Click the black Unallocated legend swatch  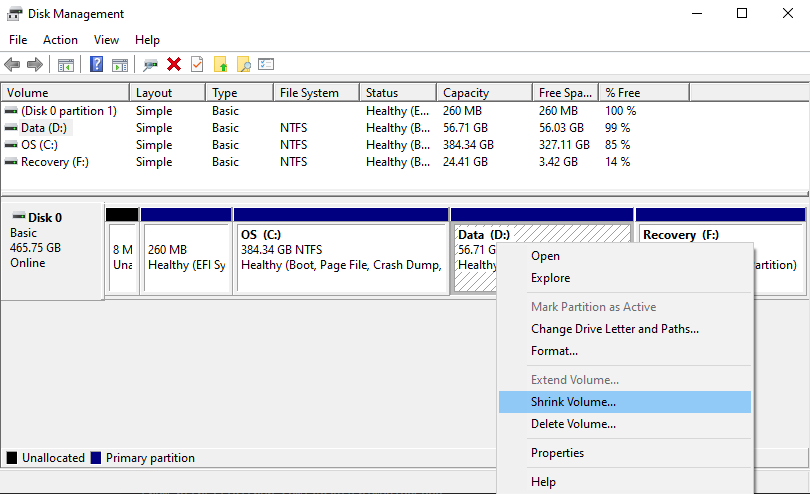pyautogui.click(x=11, y=458)
